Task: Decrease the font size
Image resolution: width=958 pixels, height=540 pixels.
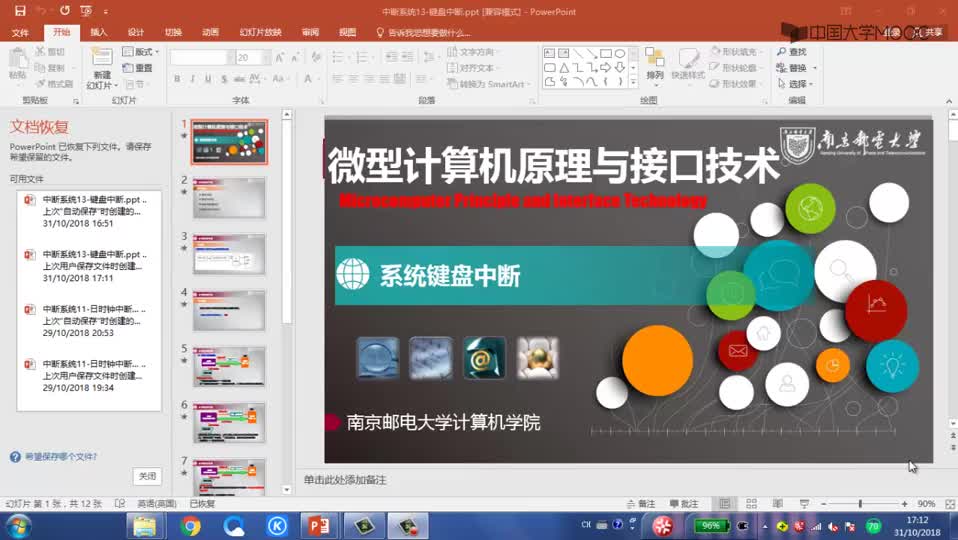Action: point(295,57)
